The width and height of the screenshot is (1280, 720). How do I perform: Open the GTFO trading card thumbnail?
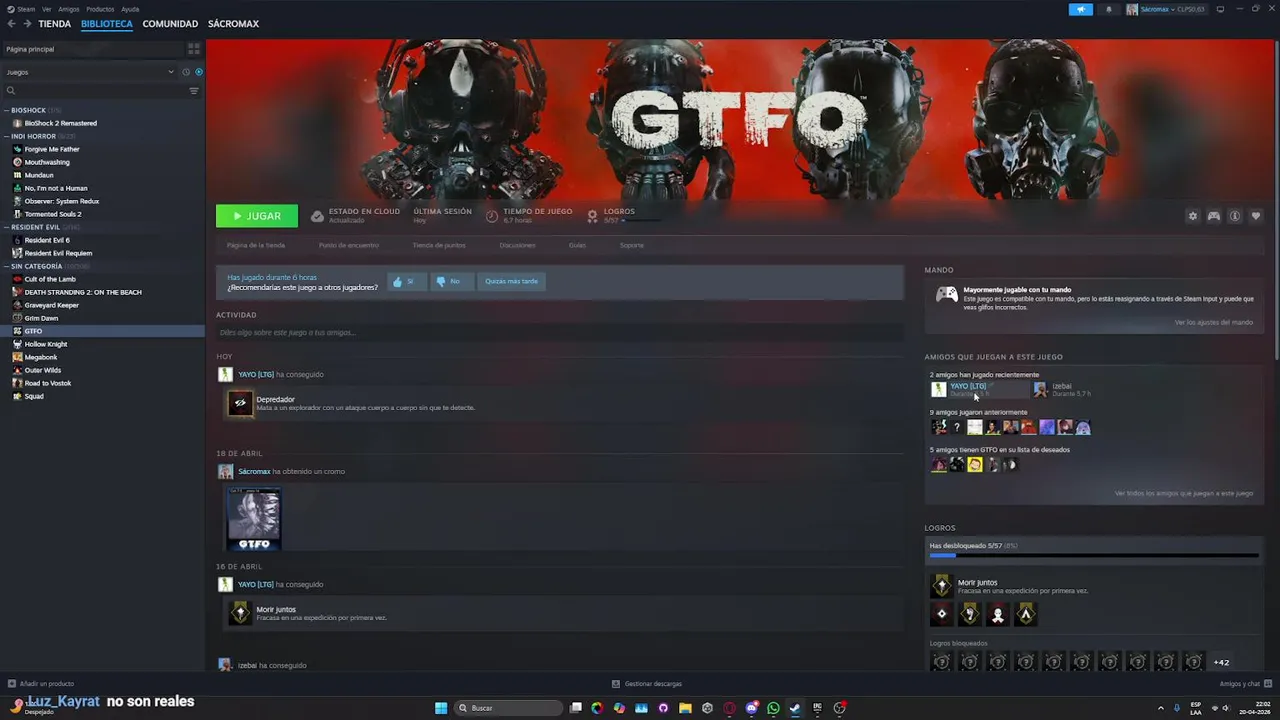[x=254, y=519]
